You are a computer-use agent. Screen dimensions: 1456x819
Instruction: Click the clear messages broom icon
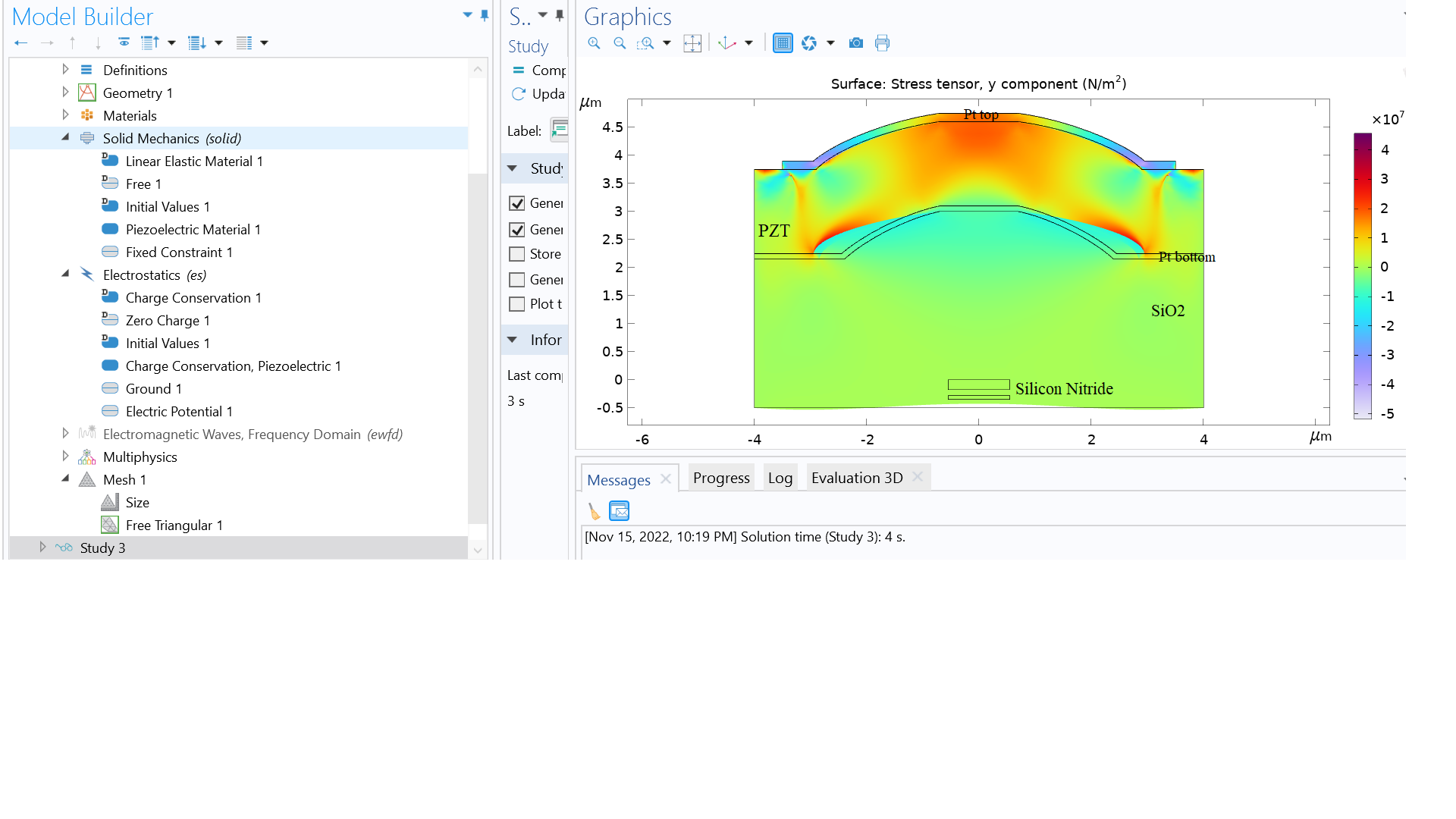click(x=594, y=512)
